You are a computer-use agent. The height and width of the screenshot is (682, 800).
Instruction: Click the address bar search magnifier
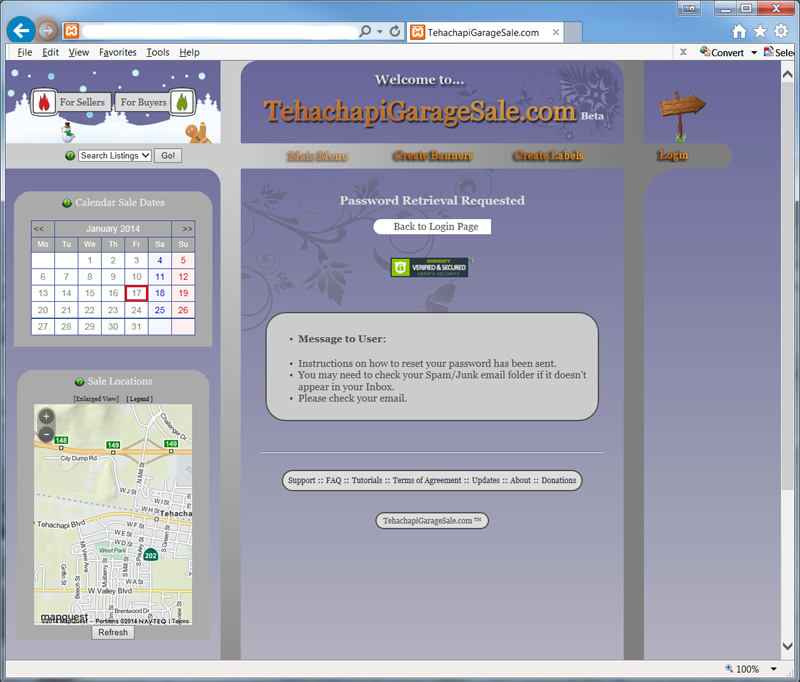pyautogui.click(x=365, y=32)
